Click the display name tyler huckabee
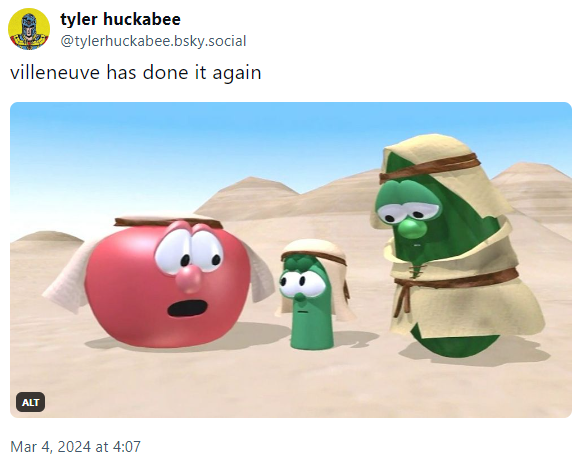 click(120, 19)
